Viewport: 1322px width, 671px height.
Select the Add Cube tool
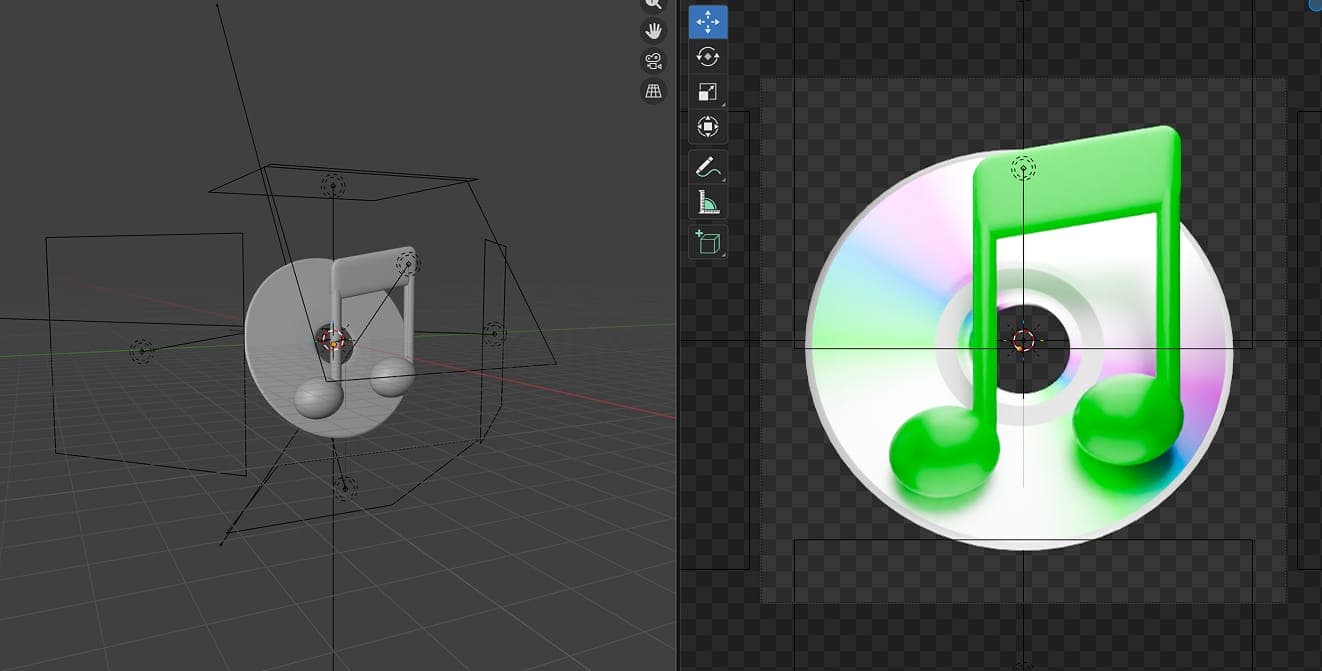(x=708, y=242)
